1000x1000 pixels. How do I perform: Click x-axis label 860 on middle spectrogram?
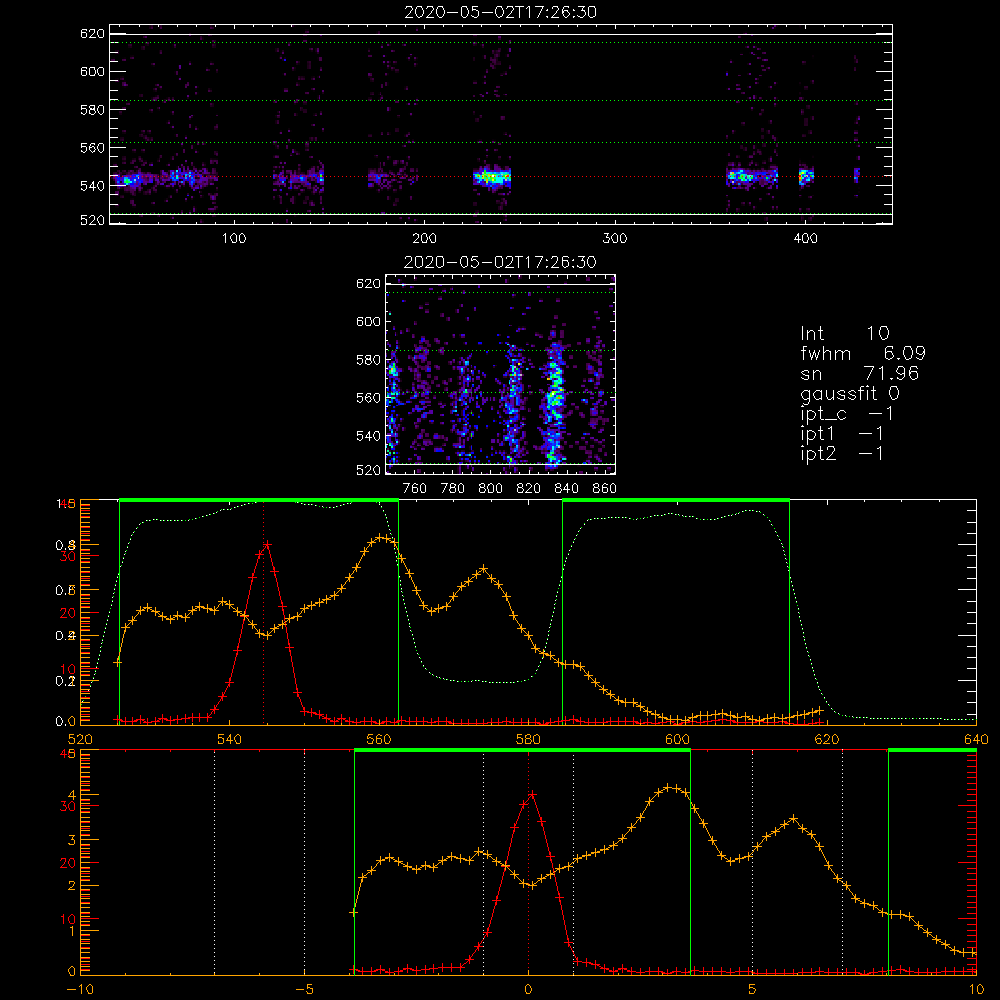point(605,489)
